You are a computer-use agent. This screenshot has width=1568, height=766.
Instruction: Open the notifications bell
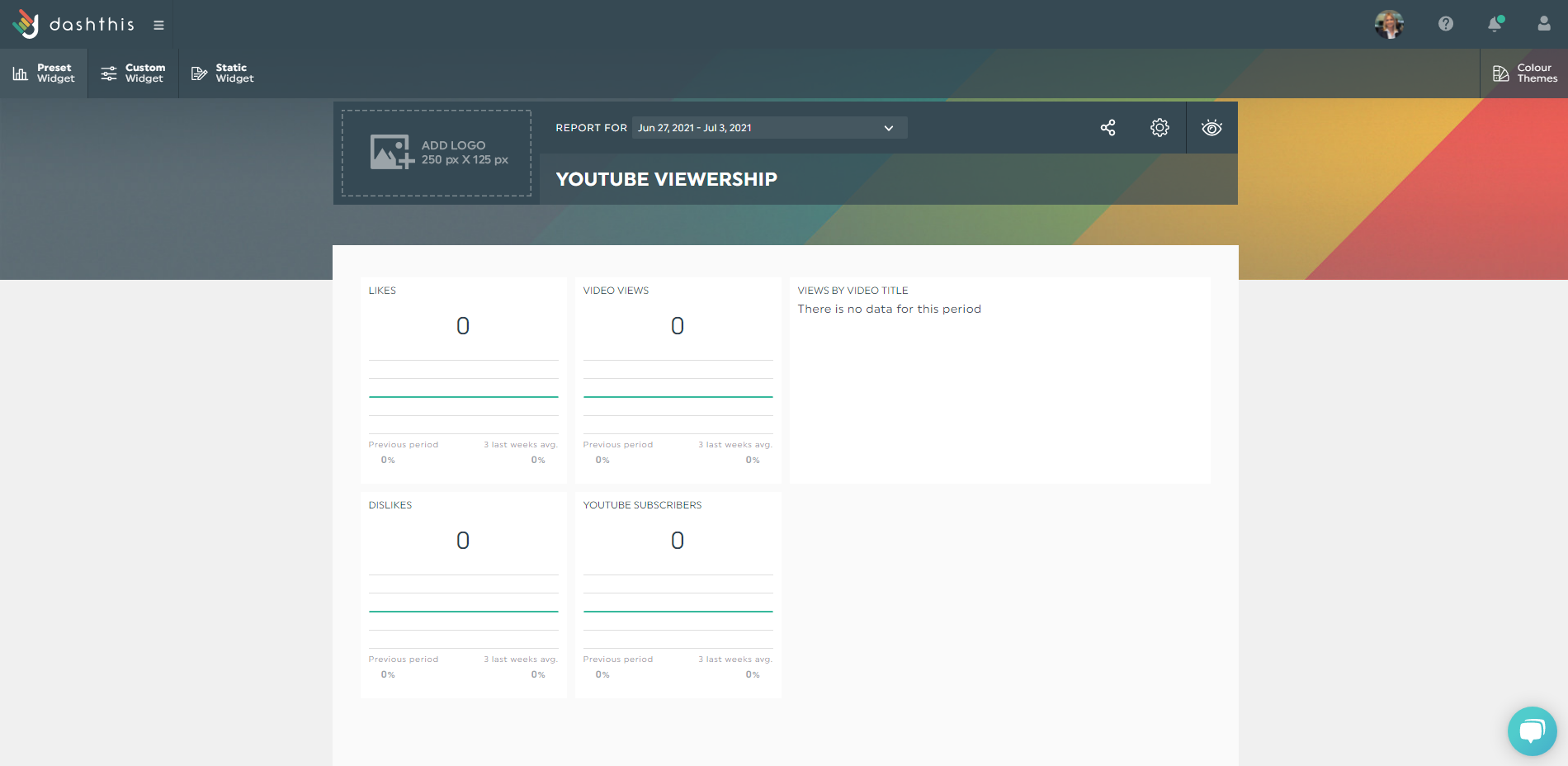click(x=1495, y=24)
